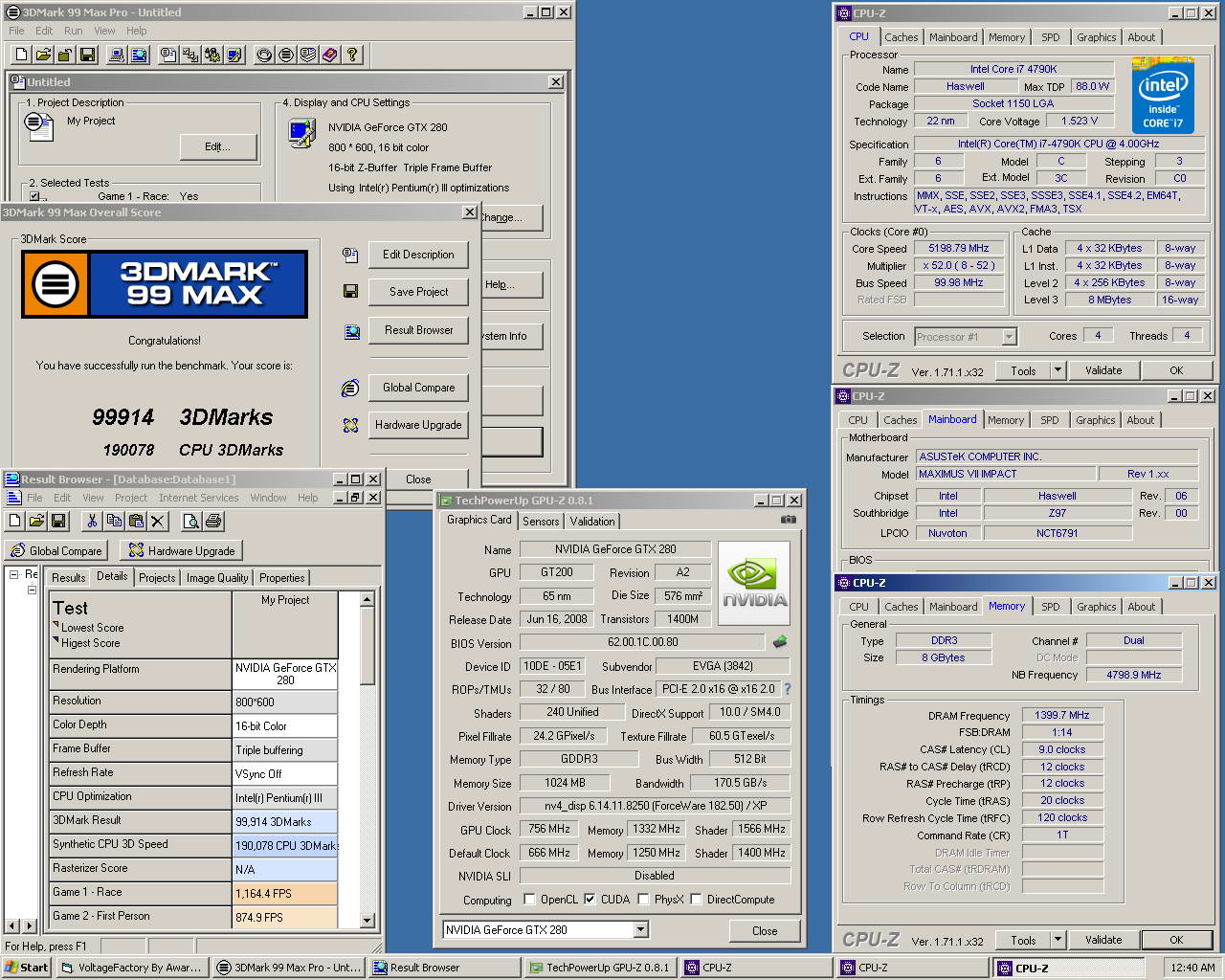The image size is (1225, 980).
Task: Click Hardware Upgrade button in score dialog
Action: (x=418, y=425)
